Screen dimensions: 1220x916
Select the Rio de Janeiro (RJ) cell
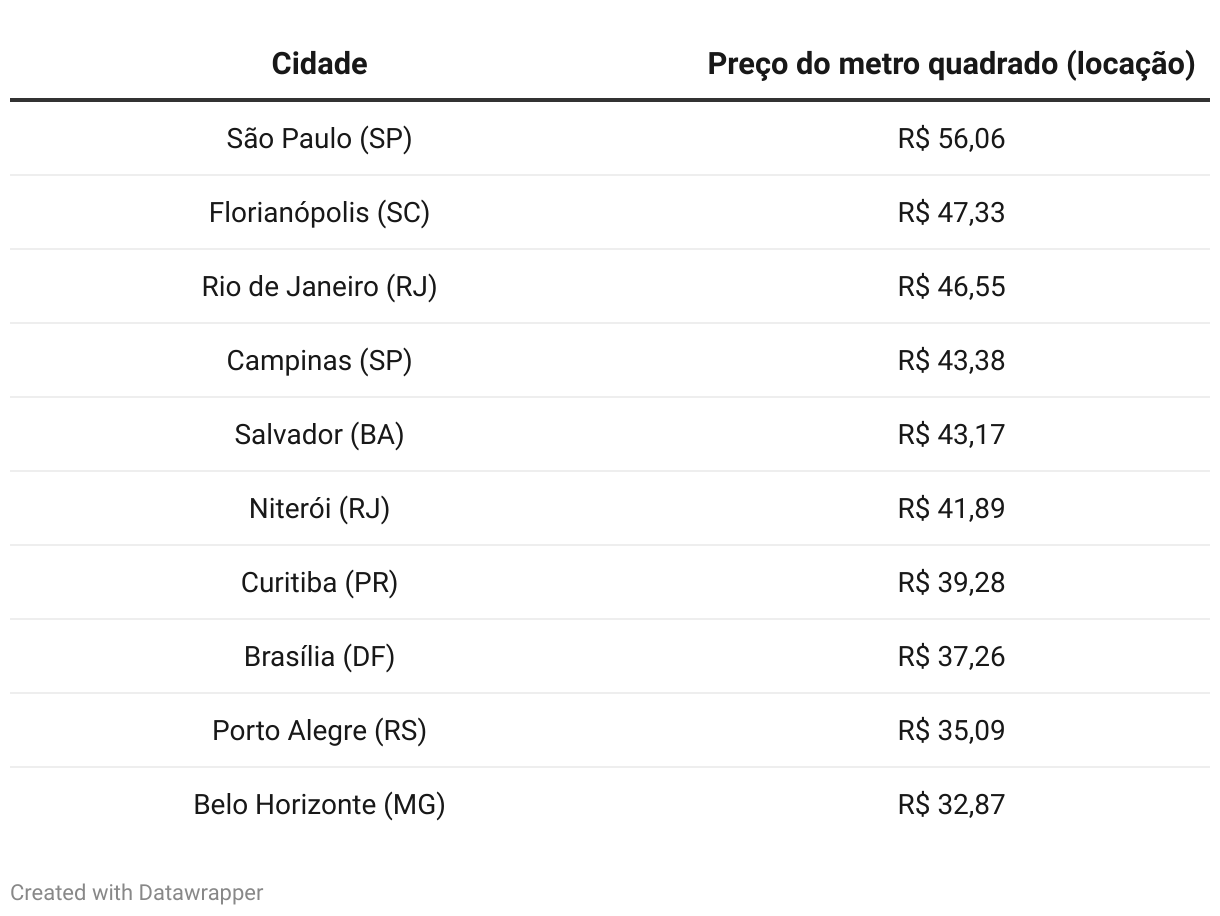319,286
